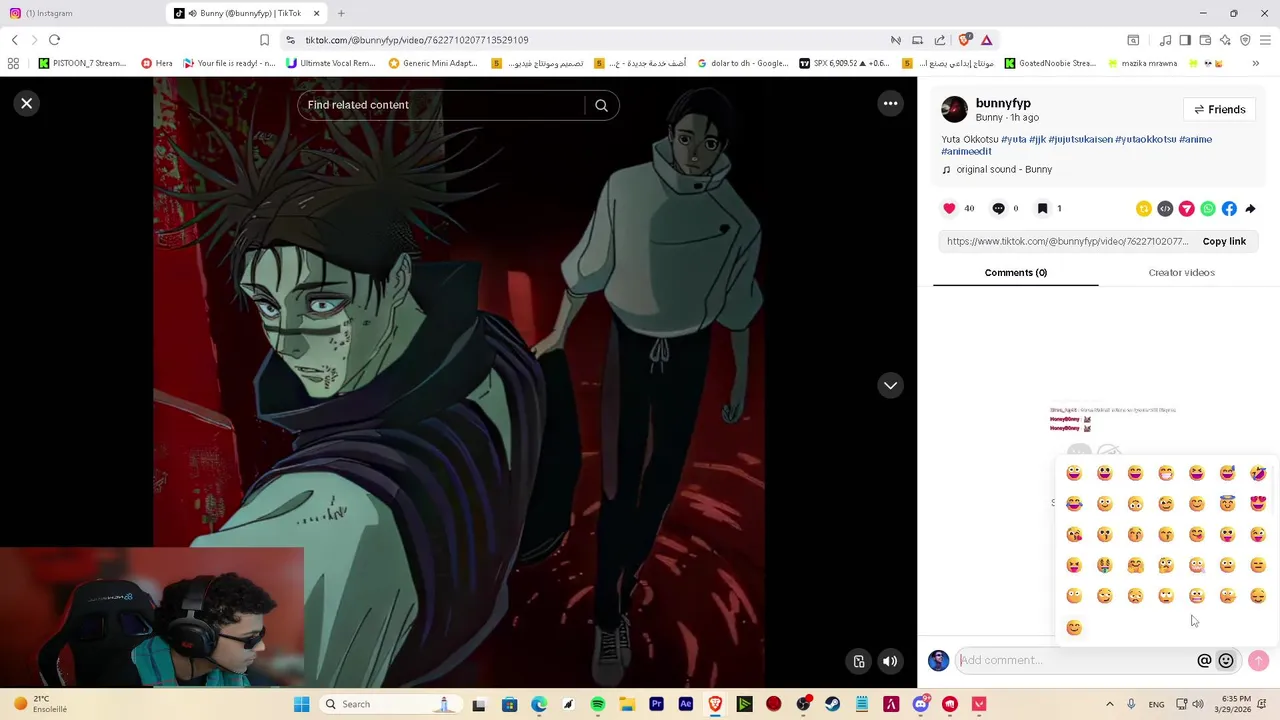Close the TikTok video viewer
Viewport: 1280px width, 720px height.
27,104
